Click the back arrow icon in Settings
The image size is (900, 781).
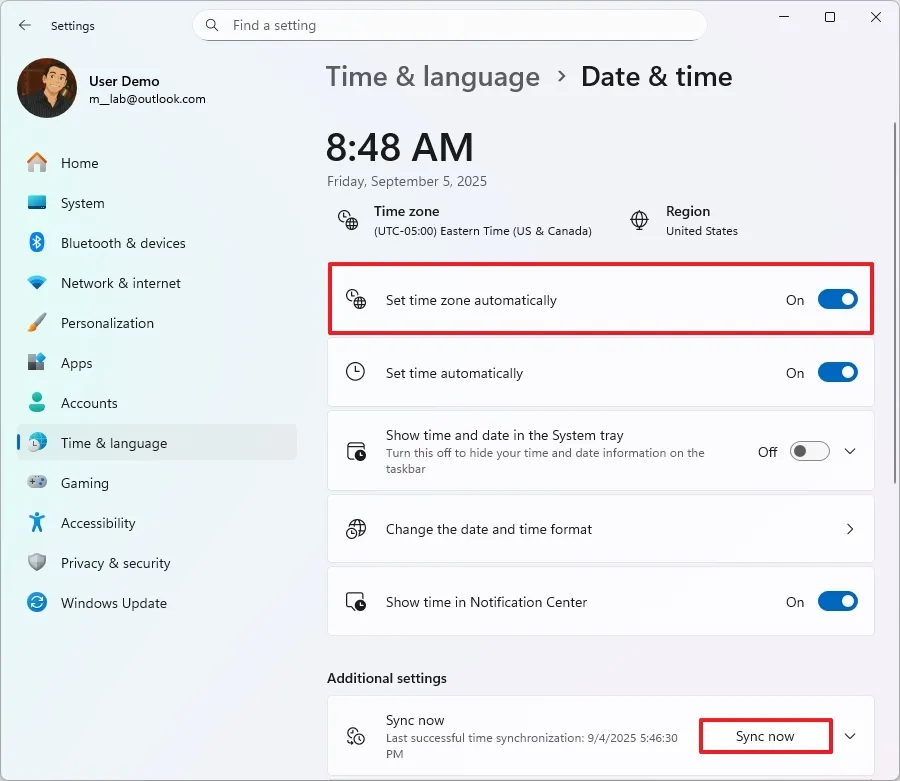pos(25,25)
